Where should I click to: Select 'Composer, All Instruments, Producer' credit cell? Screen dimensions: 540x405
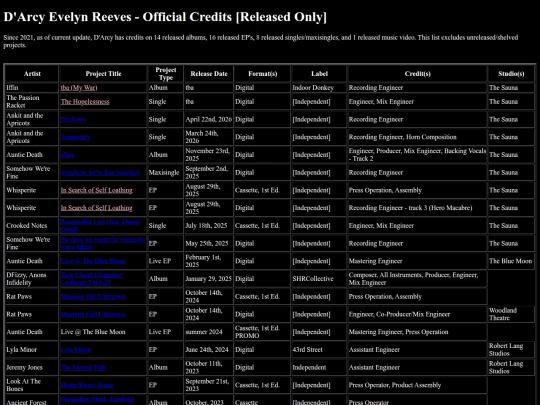[417, 279]
